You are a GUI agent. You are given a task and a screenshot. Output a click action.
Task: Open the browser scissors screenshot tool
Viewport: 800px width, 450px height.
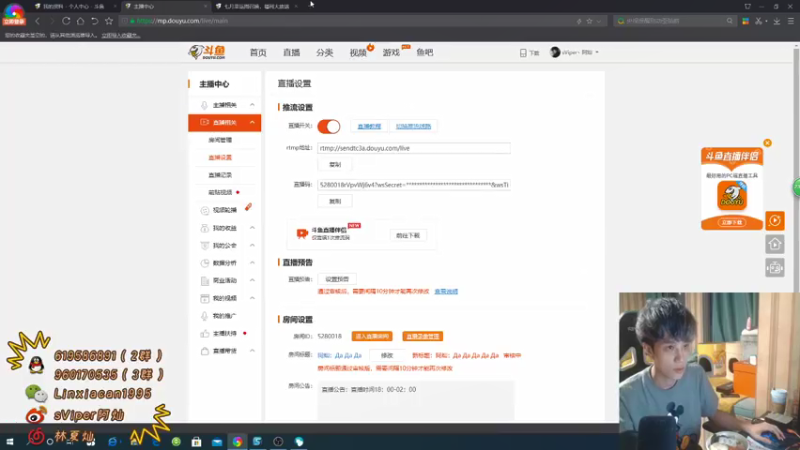[759, 21]
